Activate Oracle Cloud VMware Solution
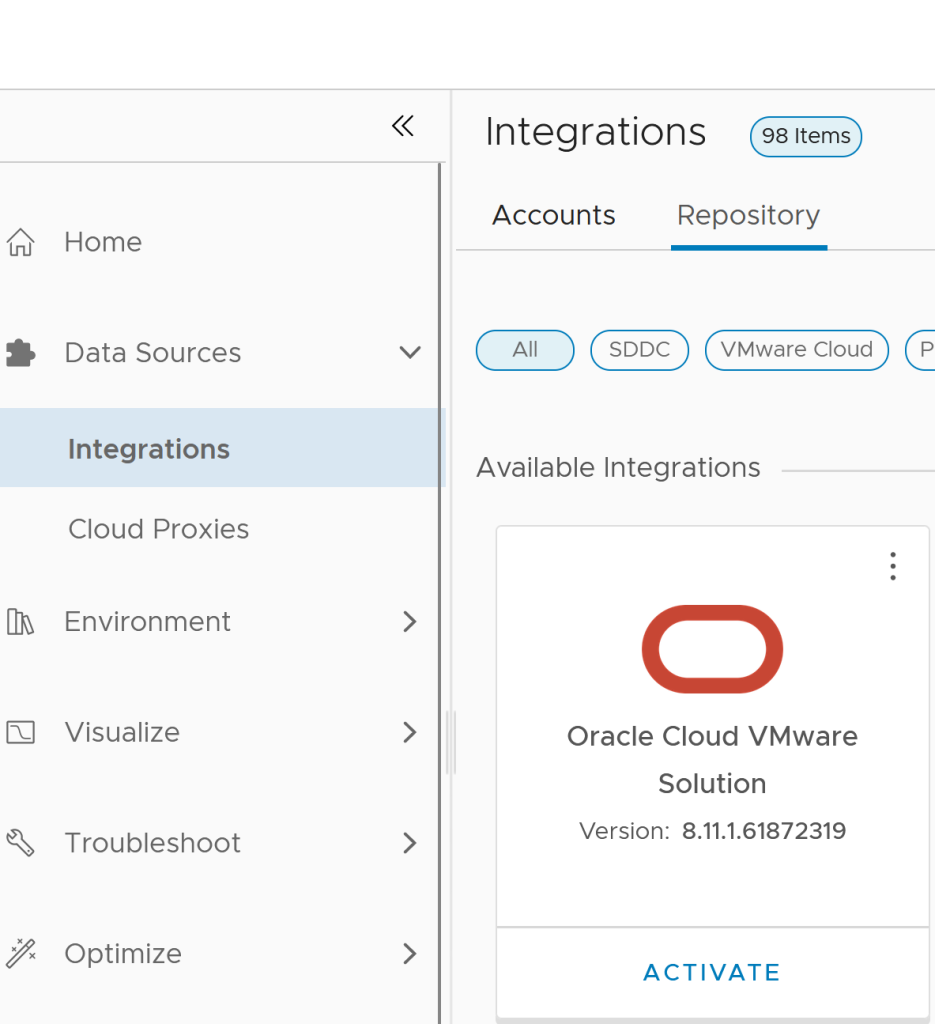Image resolution: width=935 pixels, height=1024 pixels. tap(712, 972)
